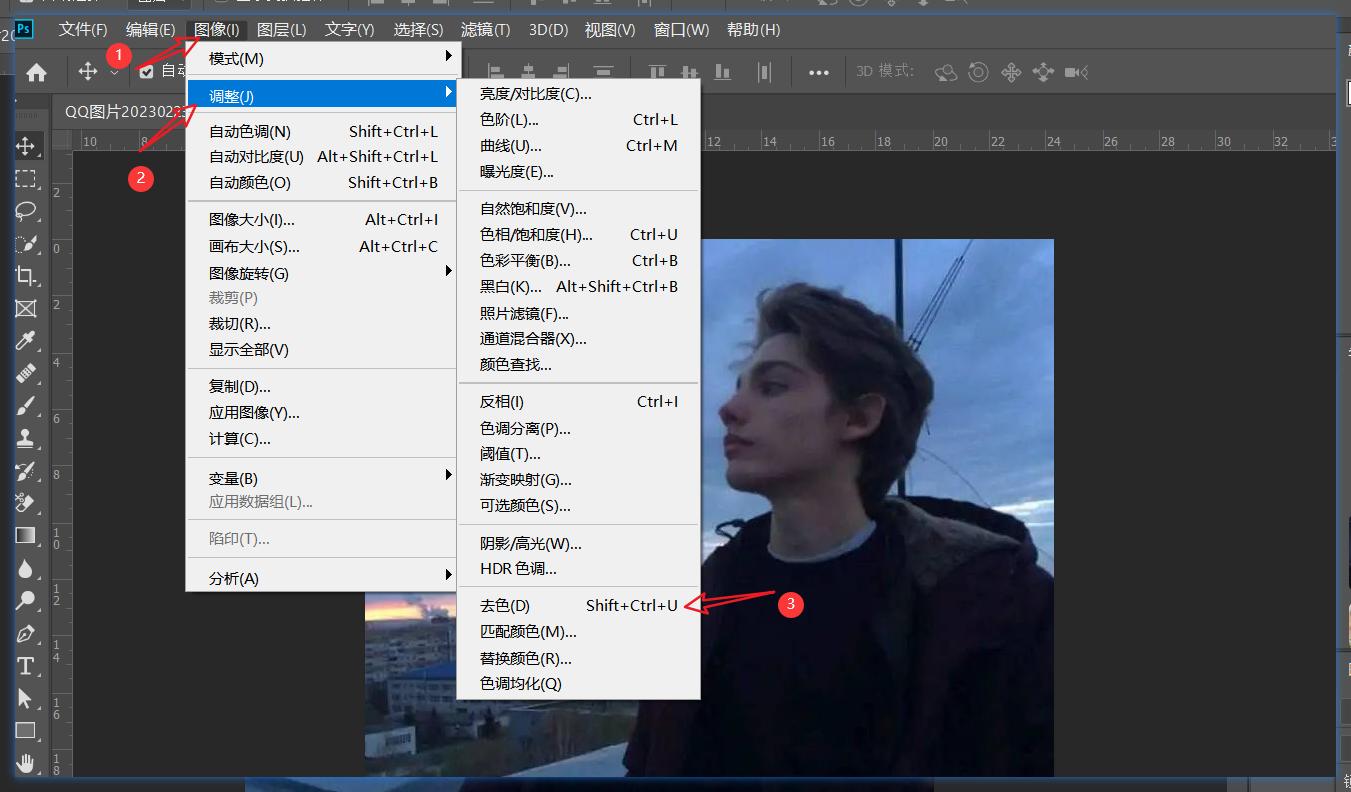Image resolution: width=1351 pixels, height=792 pixels.
Task: Select the Brush tool
Action: tap(27, 404)
